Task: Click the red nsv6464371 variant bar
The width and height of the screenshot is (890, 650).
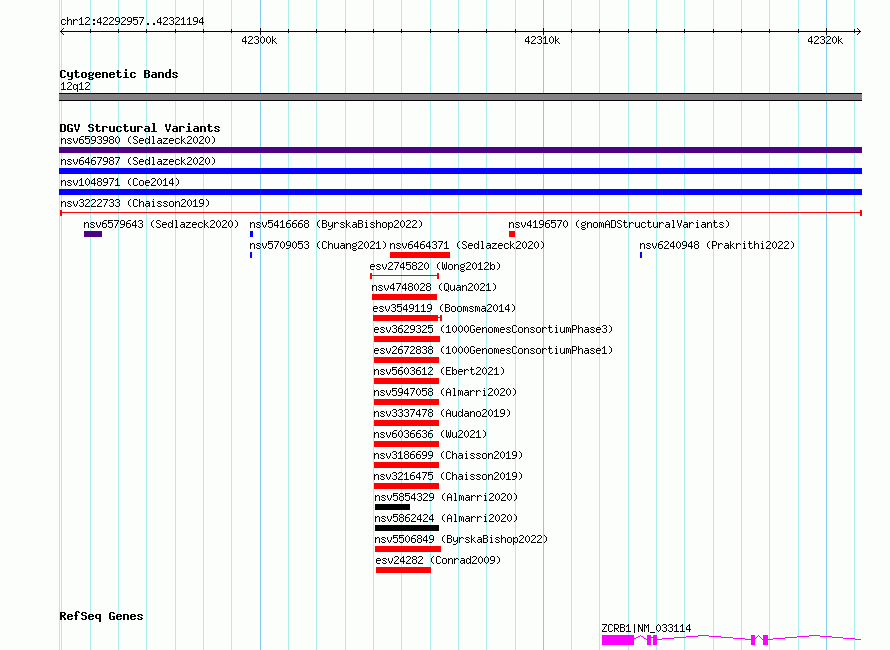Action: pyautogui.click(x=420, y=255)
